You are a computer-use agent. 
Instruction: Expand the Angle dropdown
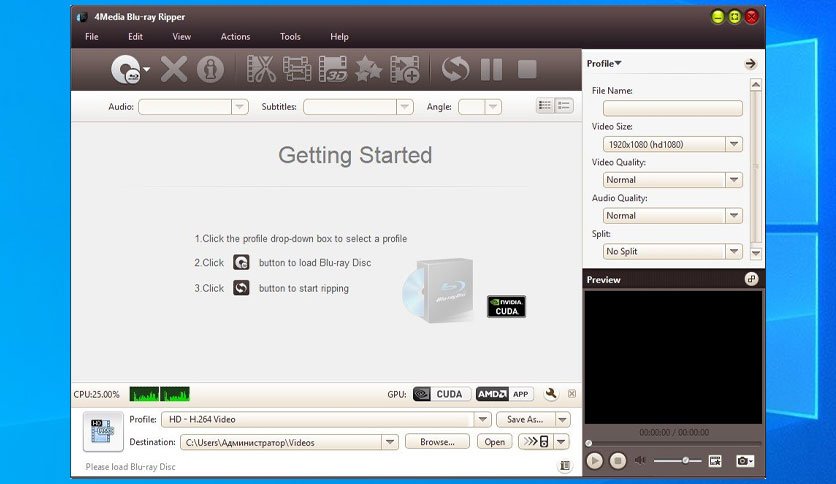(493, 107)
